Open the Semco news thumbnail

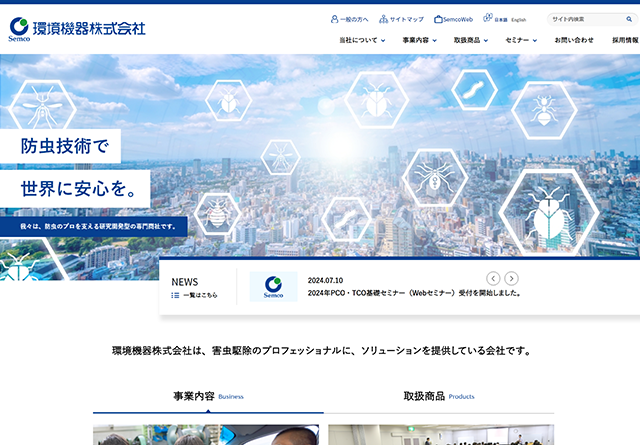point(273,287)
